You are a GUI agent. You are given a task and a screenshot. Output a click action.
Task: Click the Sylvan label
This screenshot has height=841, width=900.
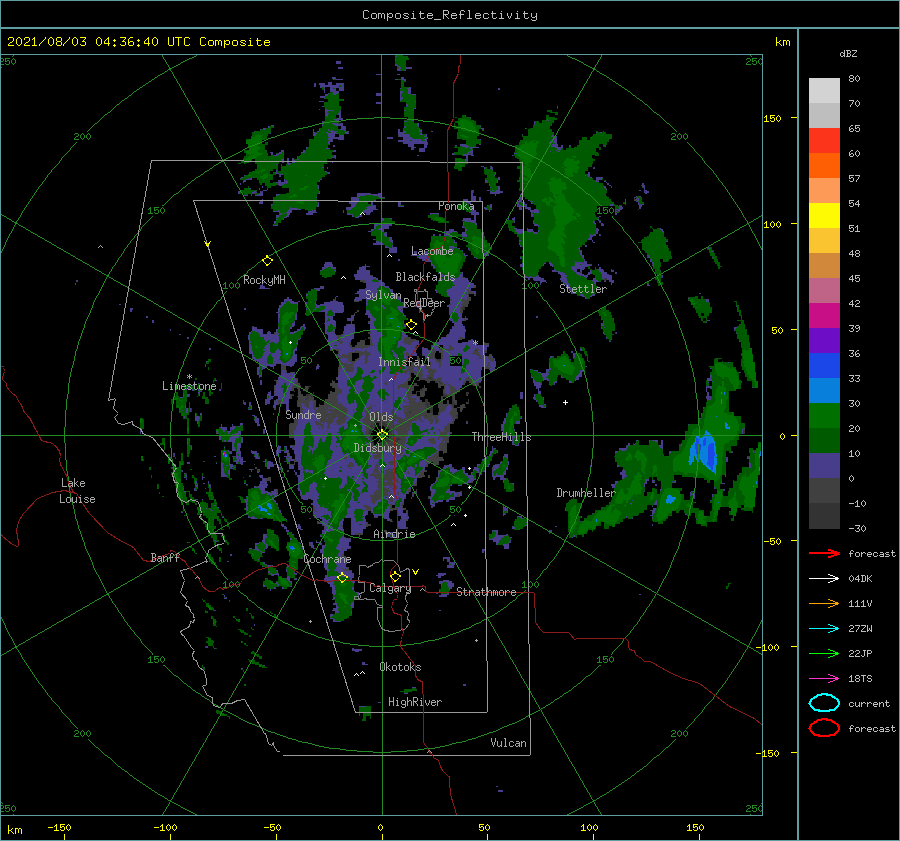383,295
